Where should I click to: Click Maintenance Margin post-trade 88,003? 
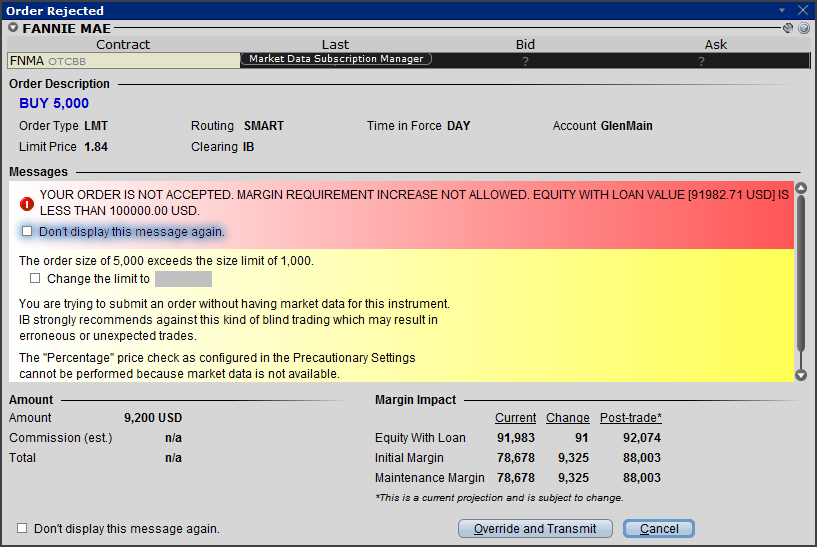tap(642, 478)
